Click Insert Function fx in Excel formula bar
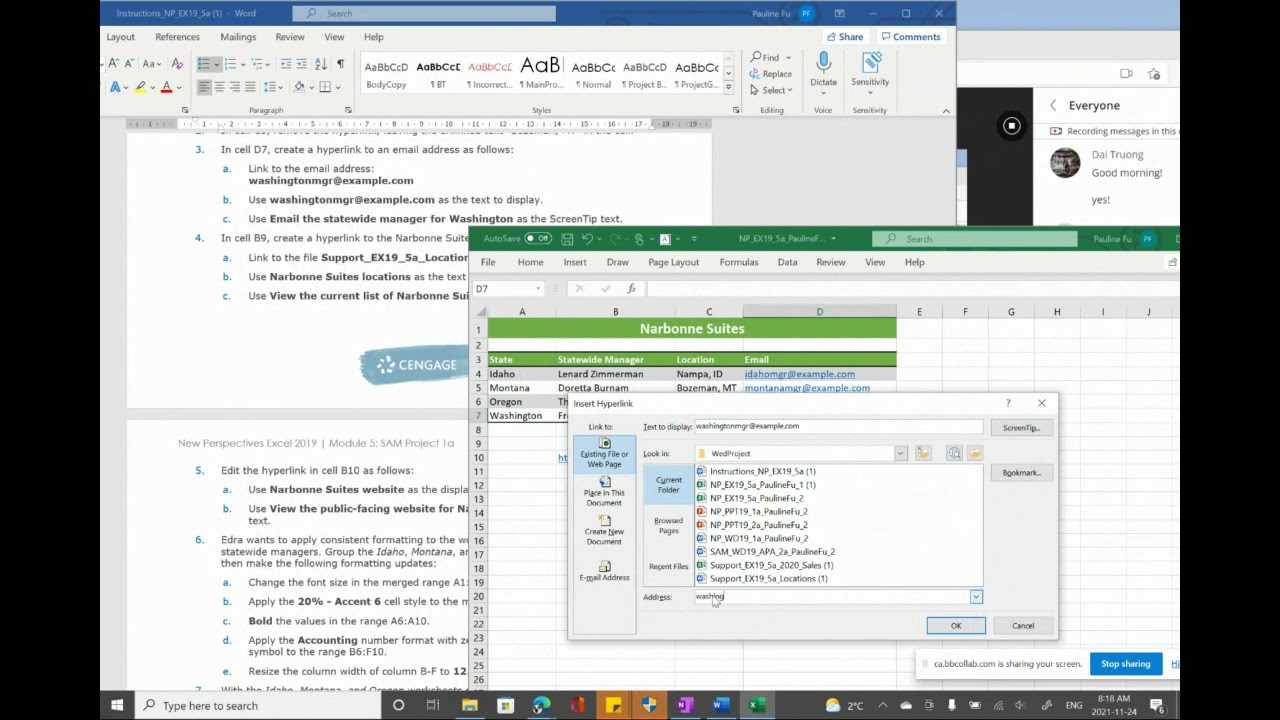This screenshot has height=720, width=1280. point(631,289)
